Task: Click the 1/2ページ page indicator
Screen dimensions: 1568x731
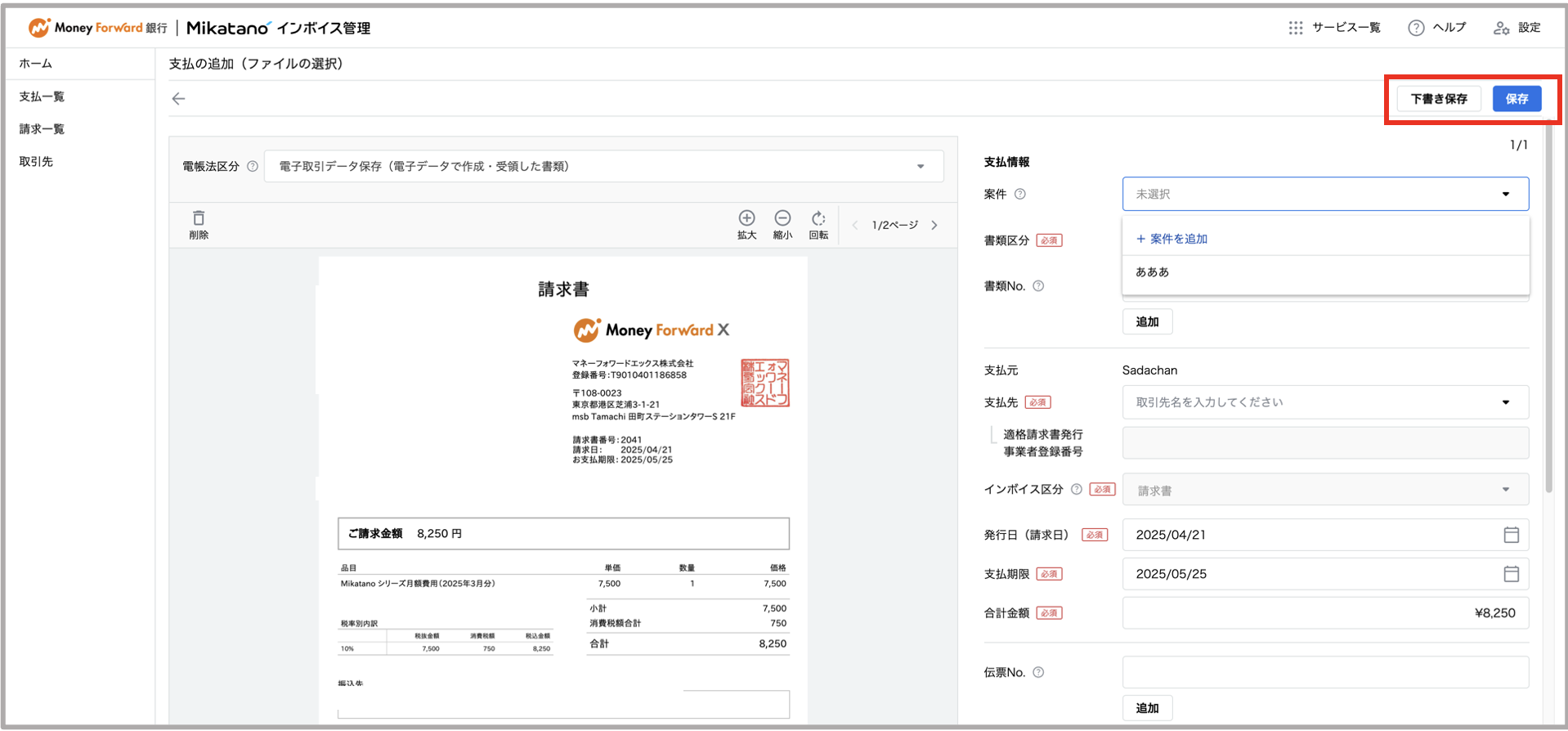Action: pyautogui.click(x=894, y=226)
